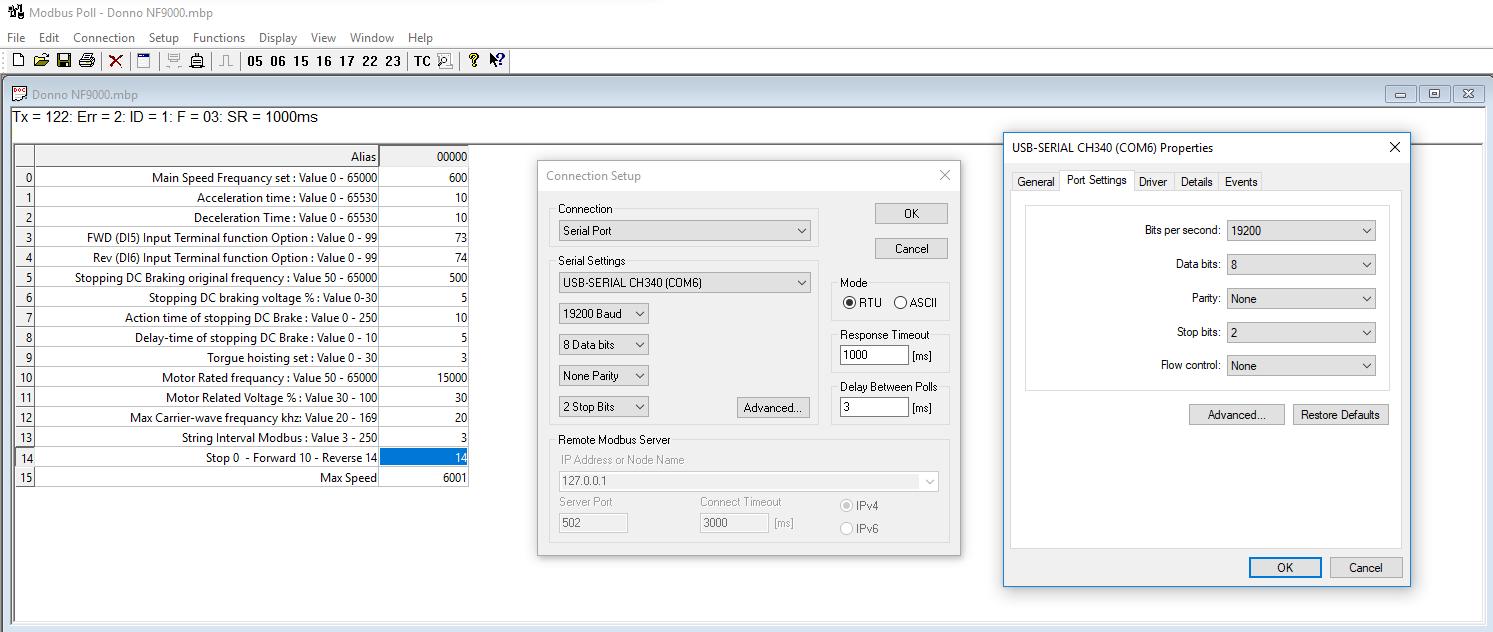Click the Response Timeout input field
This screenshot has width=1493, height=632.
click(874, 355)
